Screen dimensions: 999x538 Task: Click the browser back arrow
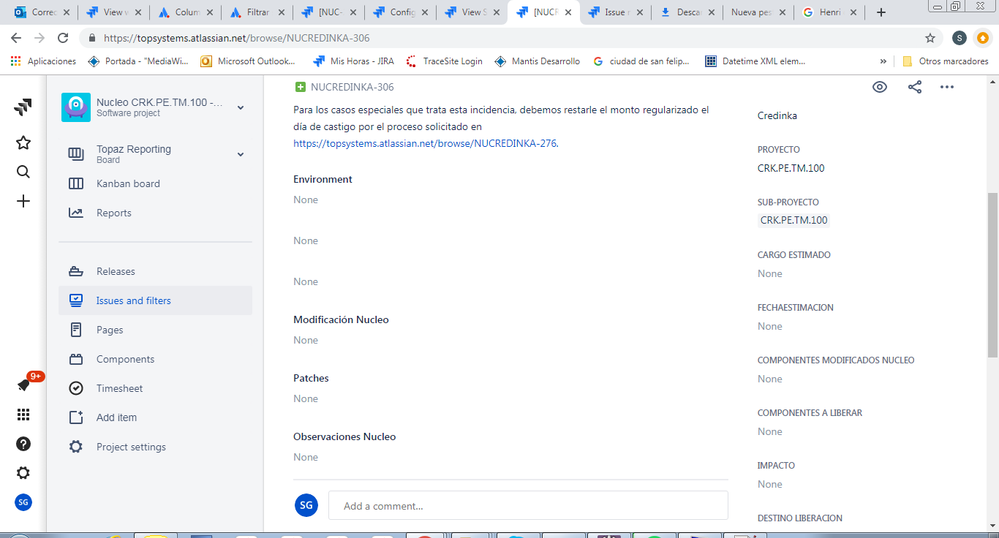pyautogui.click(x=16, y=38)
